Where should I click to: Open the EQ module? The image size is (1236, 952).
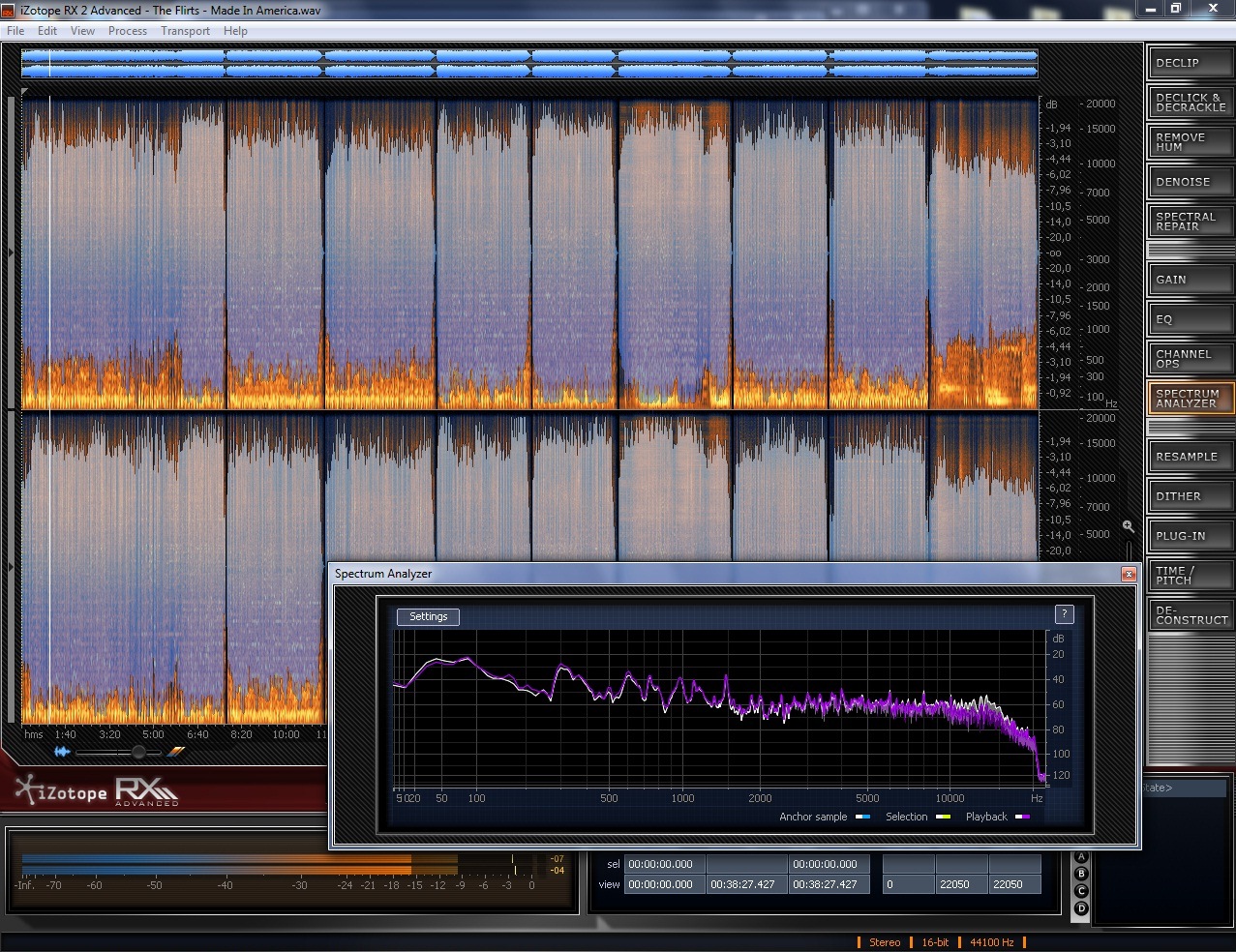pos(1190,319)
